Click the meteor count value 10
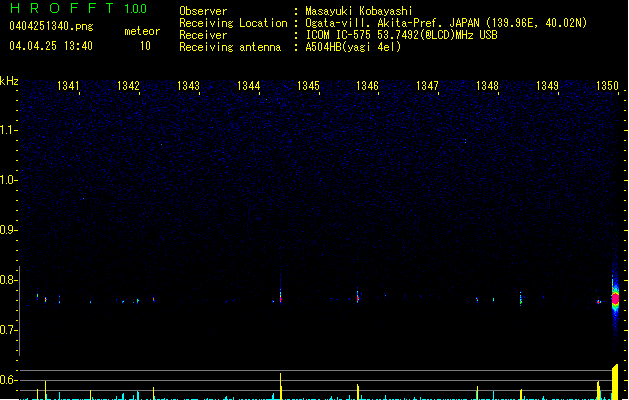The image size is (629, 400). coord(145,46)
